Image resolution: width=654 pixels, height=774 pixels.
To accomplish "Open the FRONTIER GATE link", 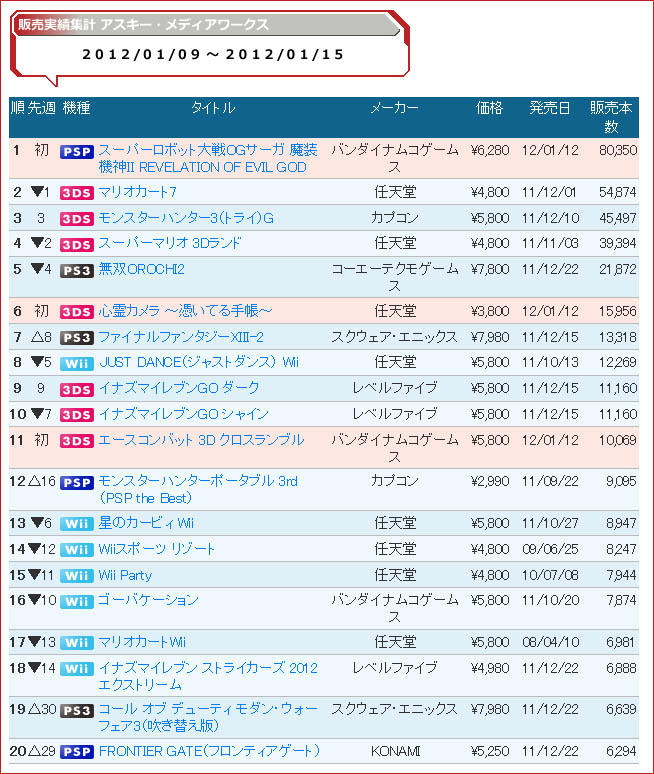I will click(x=209, y=751).
